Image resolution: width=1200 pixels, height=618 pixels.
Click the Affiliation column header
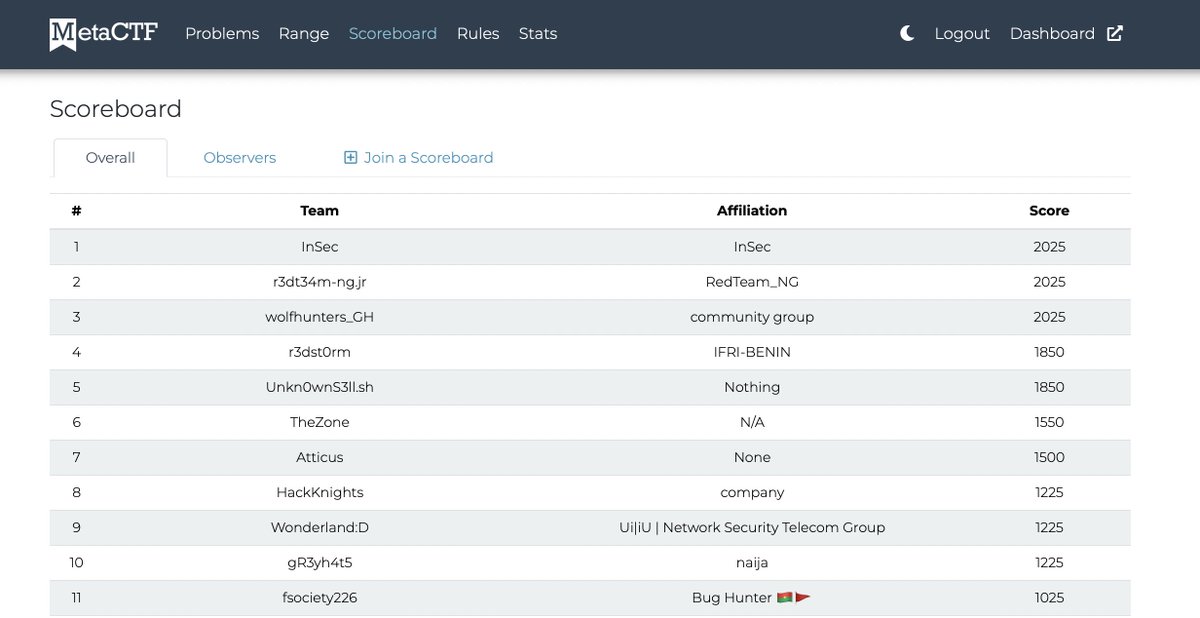pyautogui.click(x=752, y=210)
